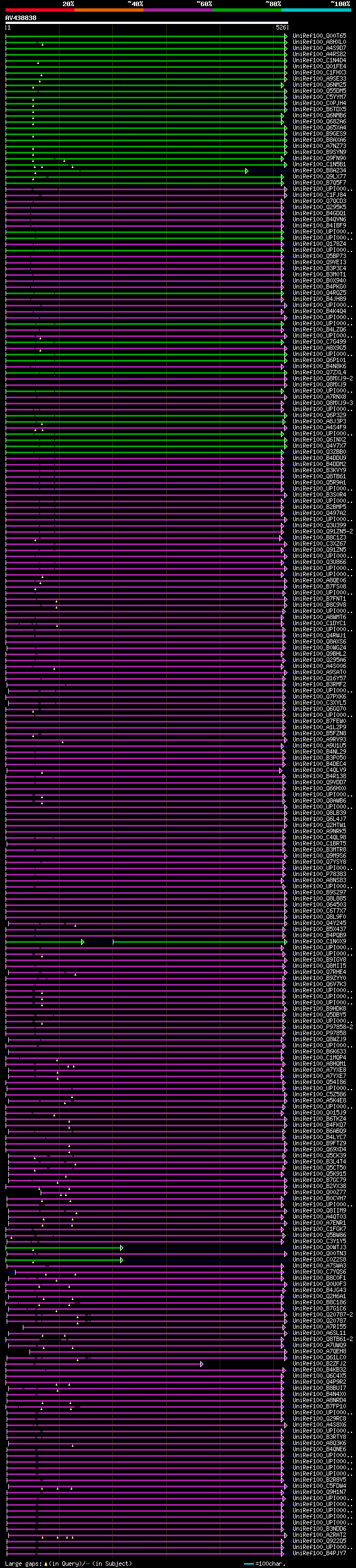Select label UniRef100_C1FJ84
This screenshot has width=356, height=1568.
319,195
